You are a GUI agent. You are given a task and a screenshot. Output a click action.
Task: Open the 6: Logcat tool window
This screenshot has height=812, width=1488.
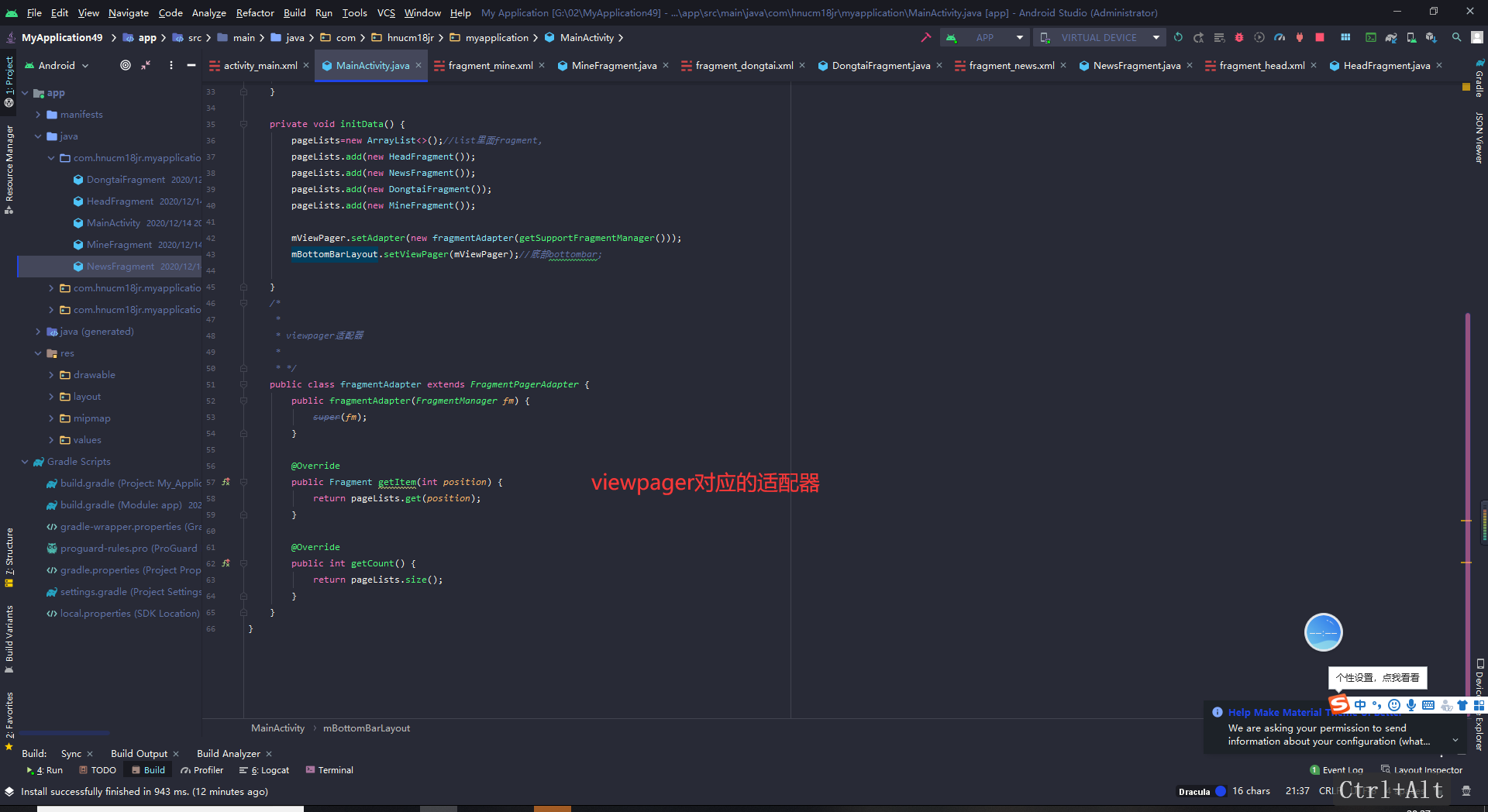pos(263,770)
